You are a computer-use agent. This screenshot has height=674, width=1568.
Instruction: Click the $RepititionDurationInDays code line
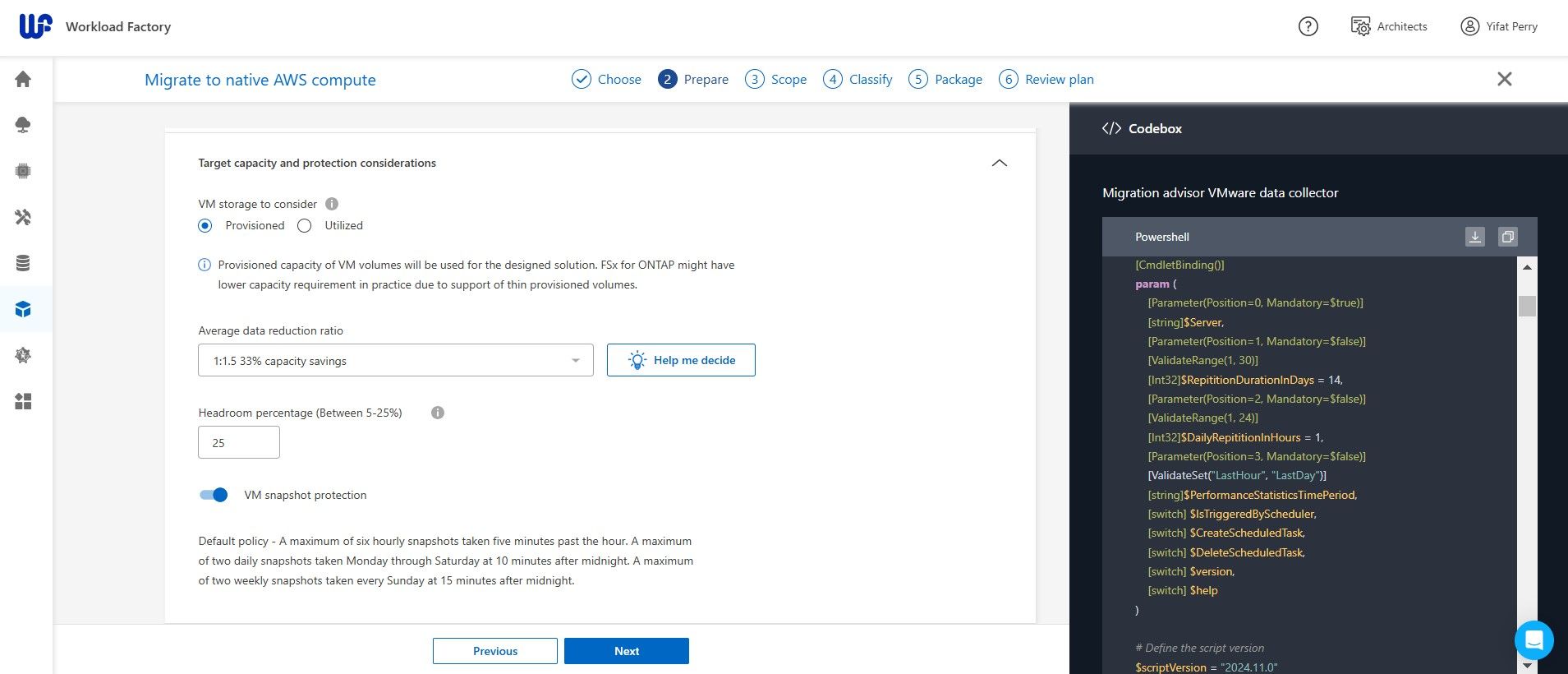click(1245, 380)
